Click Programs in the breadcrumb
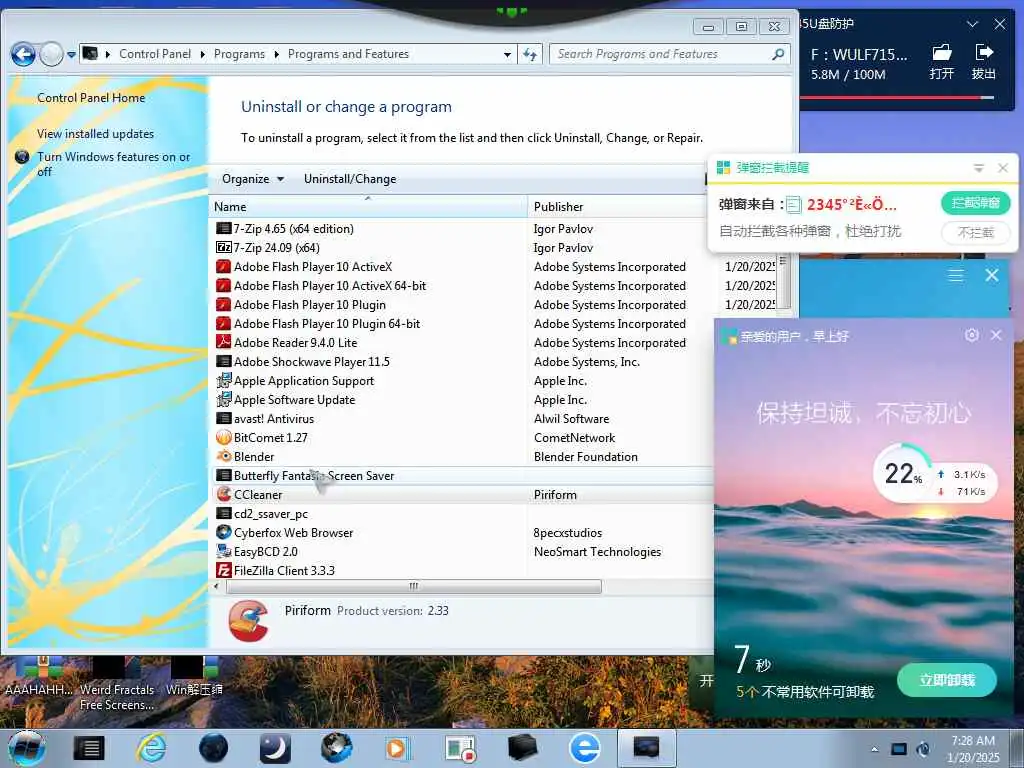The image size is (1024, 768). 239,54
